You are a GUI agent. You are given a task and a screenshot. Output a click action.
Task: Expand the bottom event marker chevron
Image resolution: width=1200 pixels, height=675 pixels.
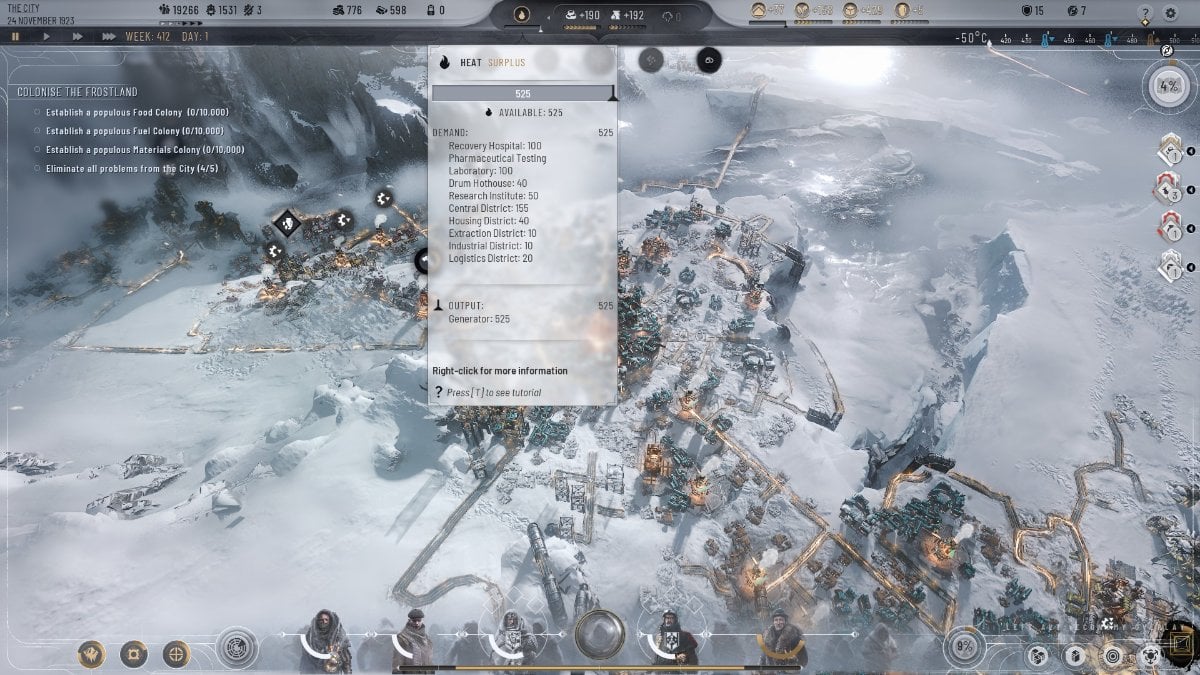click(x=1191, y=266)
